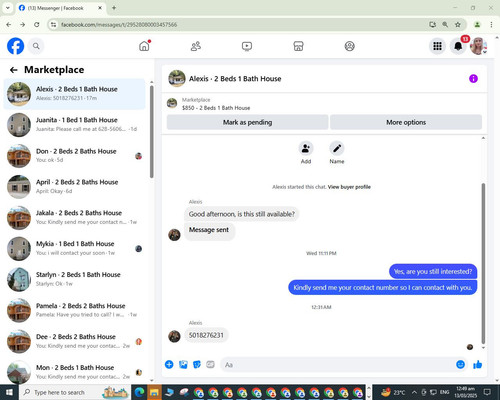Open the Notifications bell icon
The image size is (500, 400).
click(458, 46)
